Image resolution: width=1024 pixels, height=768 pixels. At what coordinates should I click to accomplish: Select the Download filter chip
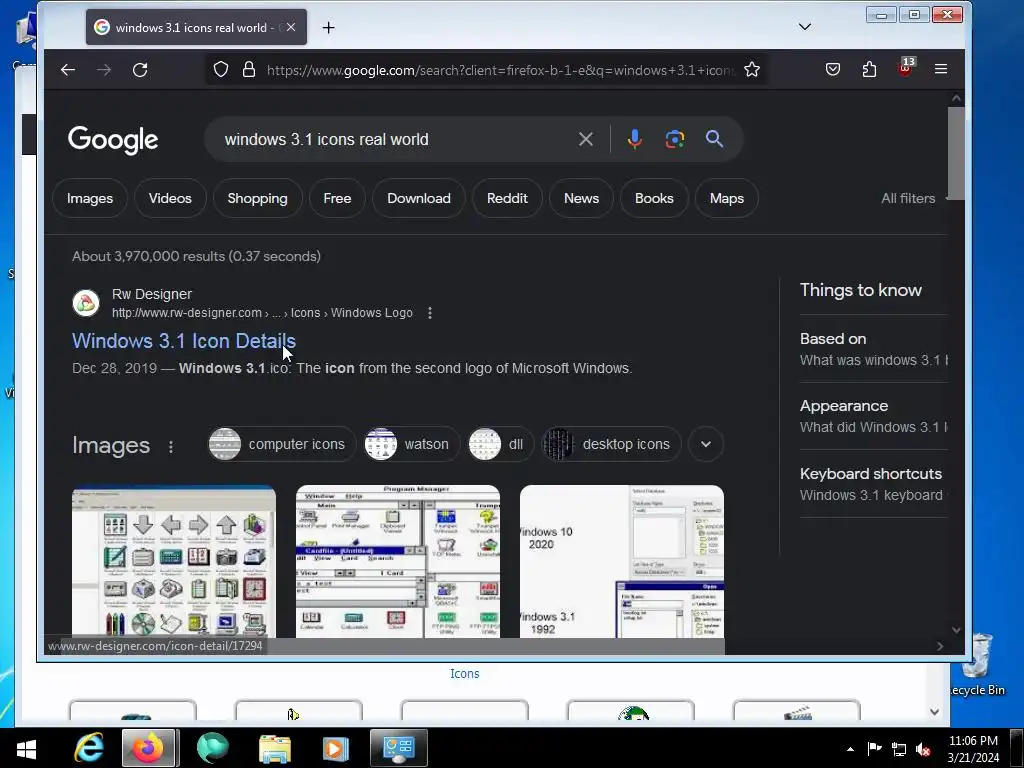pos(419,199)
